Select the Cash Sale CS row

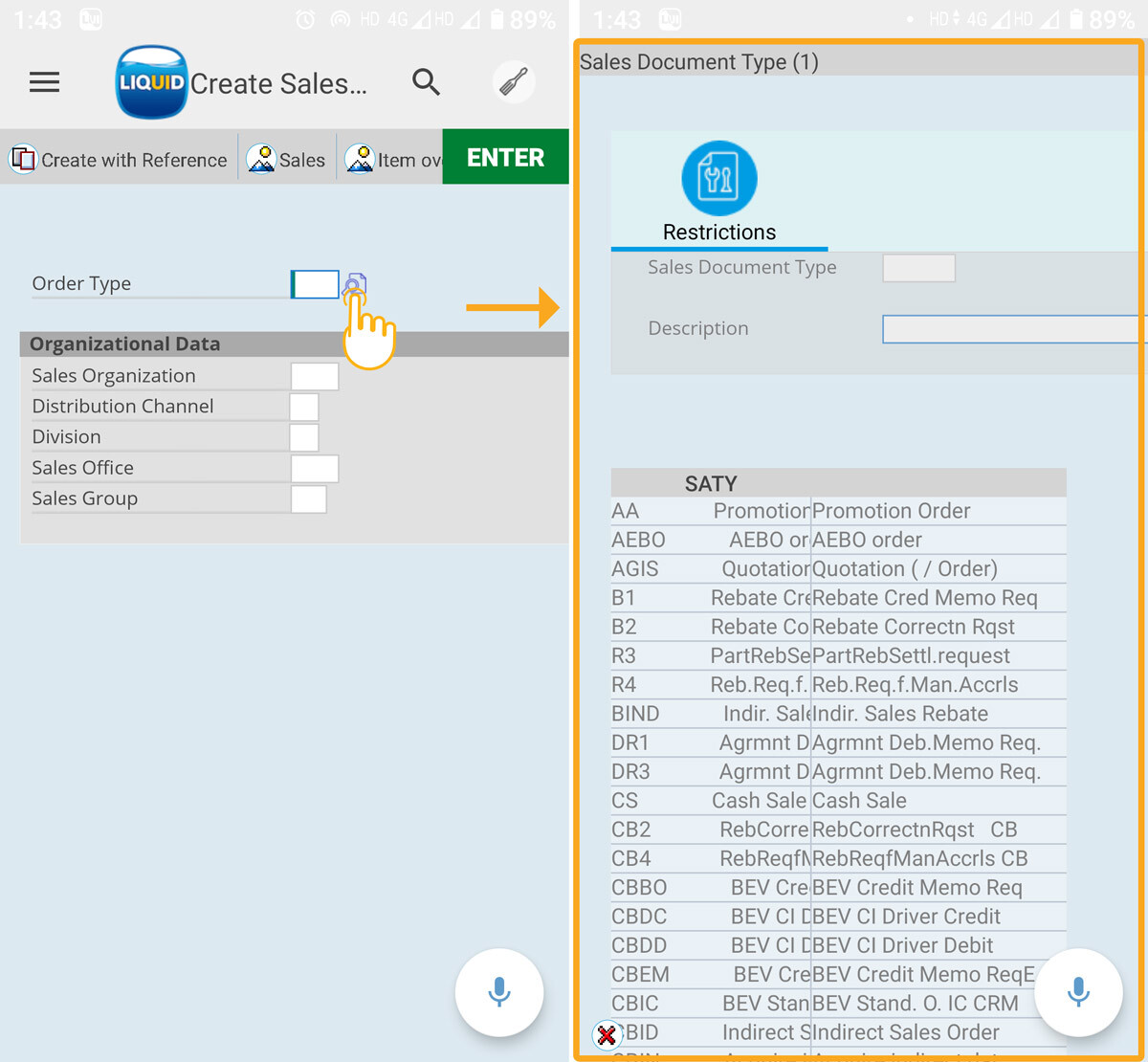pos(837,801)
